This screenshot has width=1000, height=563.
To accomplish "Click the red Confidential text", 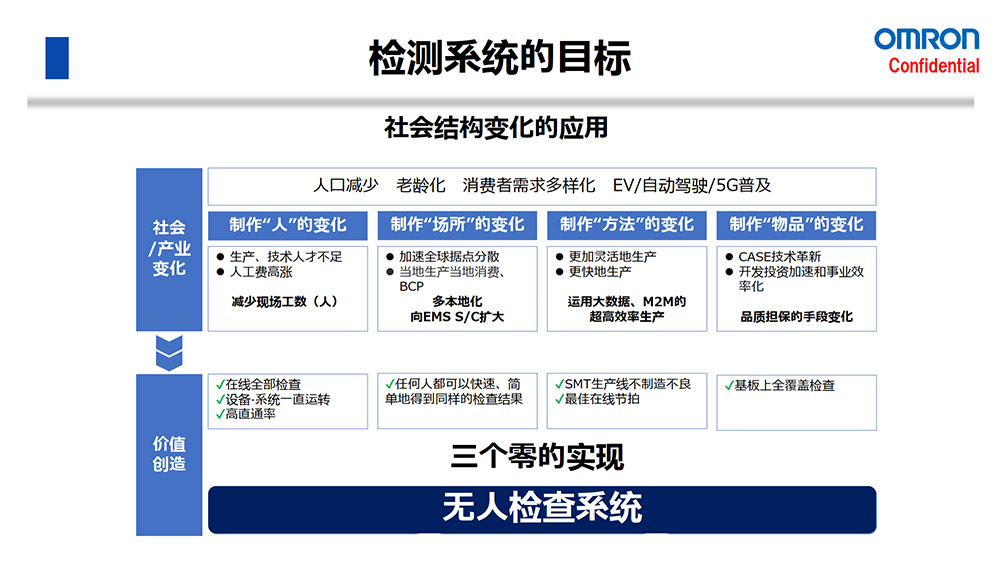I will point(934,67).
